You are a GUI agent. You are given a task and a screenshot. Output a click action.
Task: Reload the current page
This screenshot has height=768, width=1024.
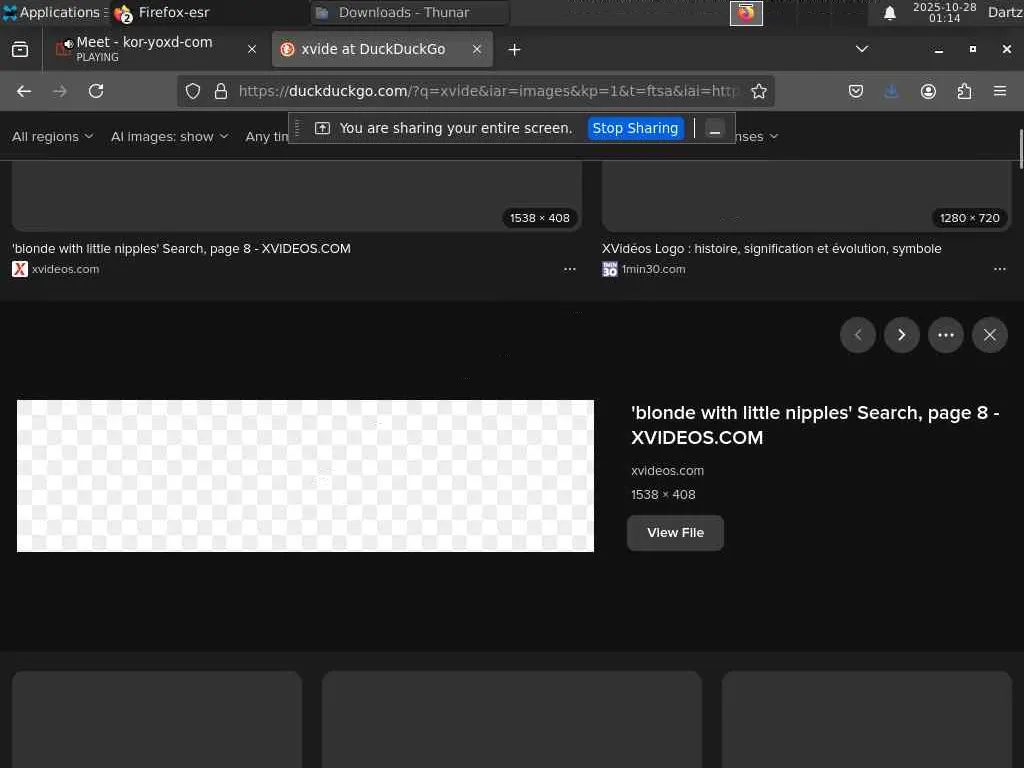[96, 91]
